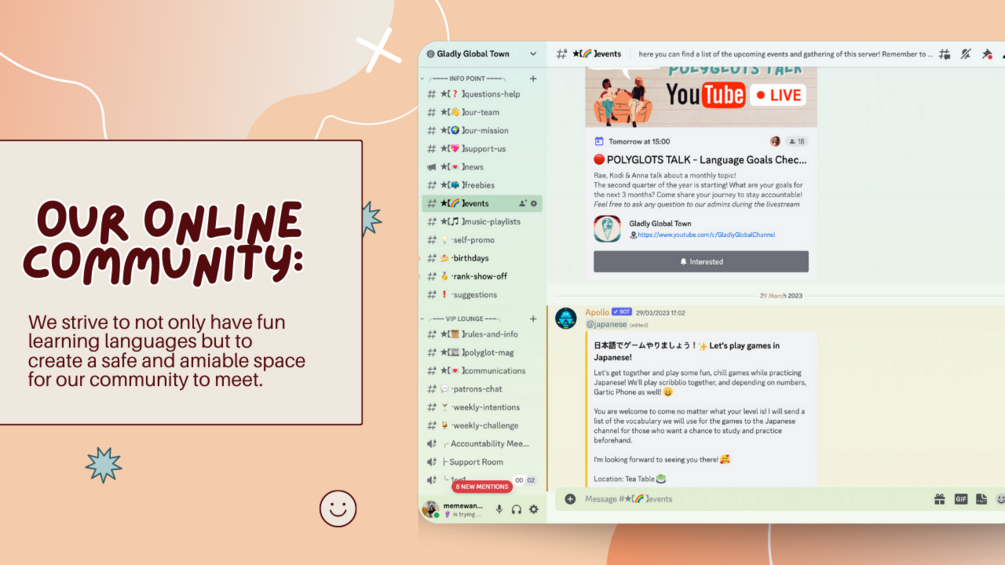
Task: Open the weekly-intentions channel
Action: coord(482,407)
